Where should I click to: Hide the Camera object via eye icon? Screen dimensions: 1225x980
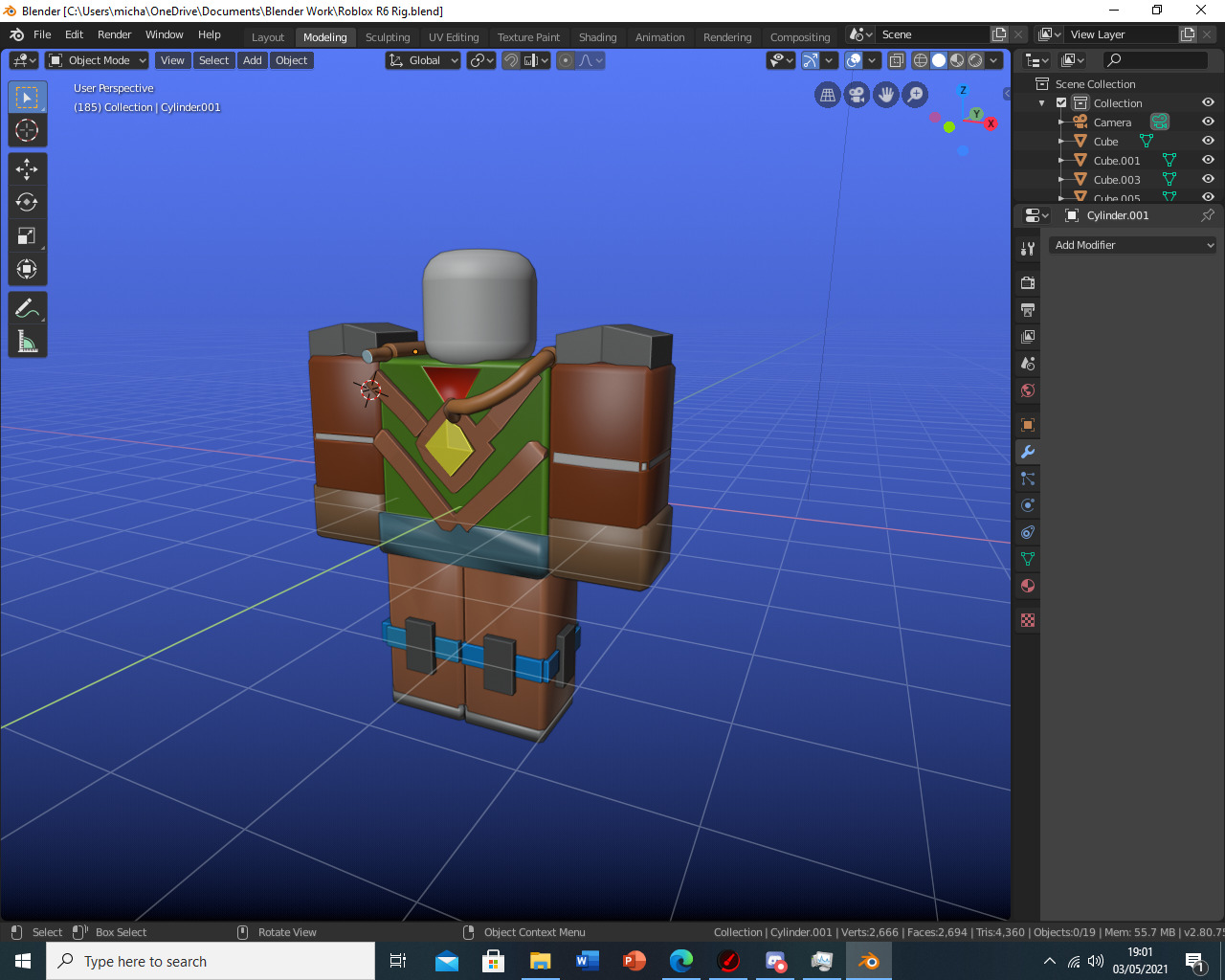click(1208, 122)
